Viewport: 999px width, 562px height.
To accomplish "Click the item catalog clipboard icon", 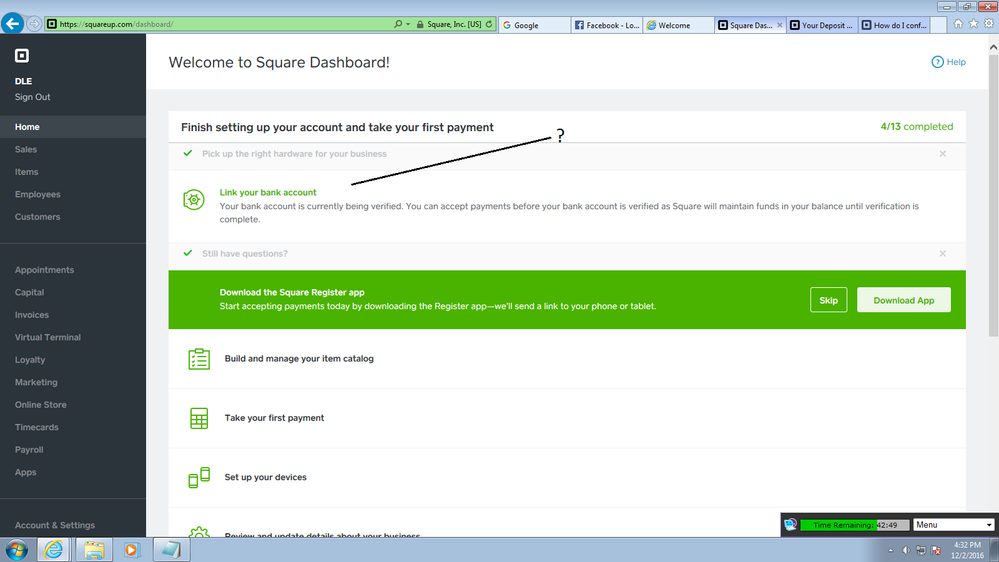I will 199,359.
